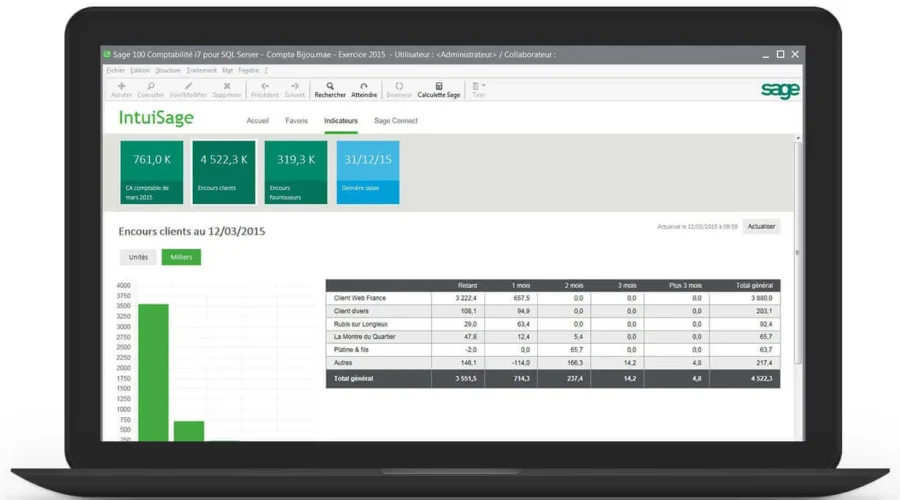The width and height of the screenshot is (900, 500).
Task: Select the Indicateurs tab
Action: click(341, 121)
